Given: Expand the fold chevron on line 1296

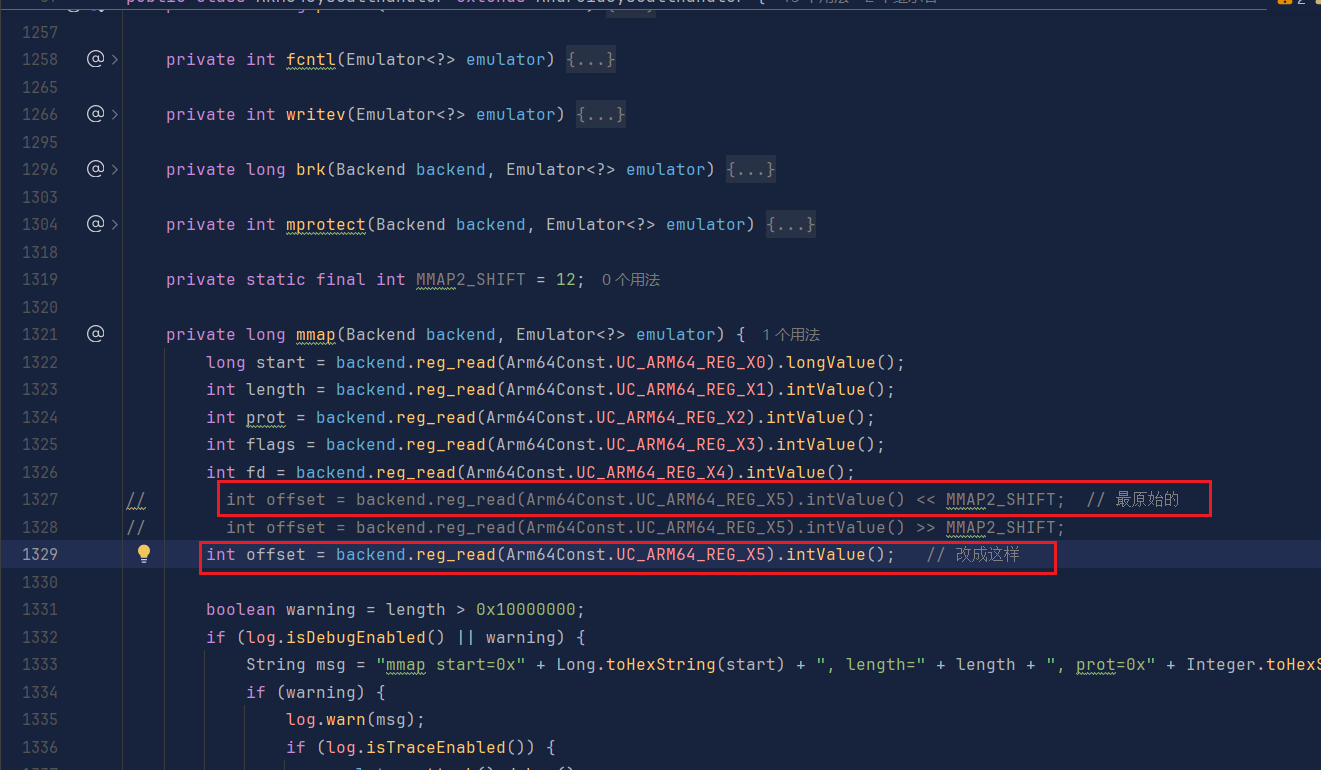Looking at the screenshot, I should pyautogui.click(x=115, y=170).
